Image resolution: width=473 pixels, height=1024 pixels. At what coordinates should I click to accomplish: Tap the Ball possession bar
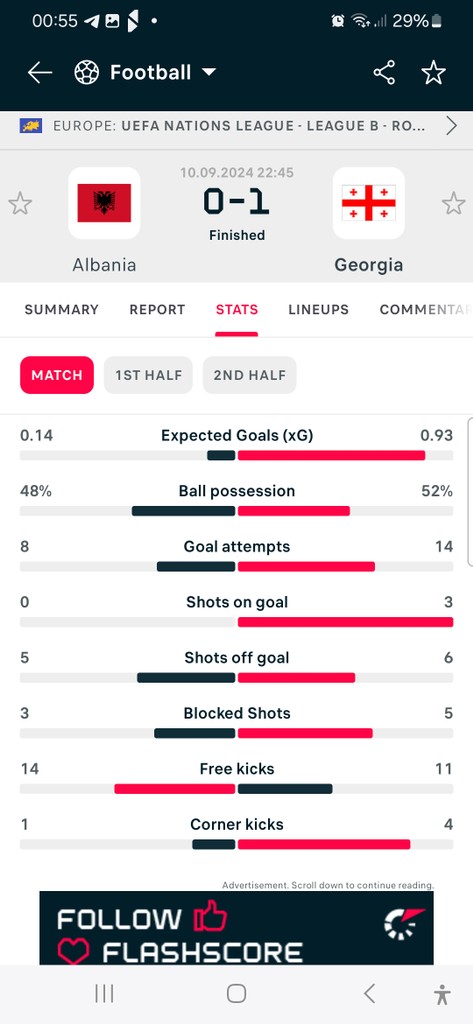point(236,511)
